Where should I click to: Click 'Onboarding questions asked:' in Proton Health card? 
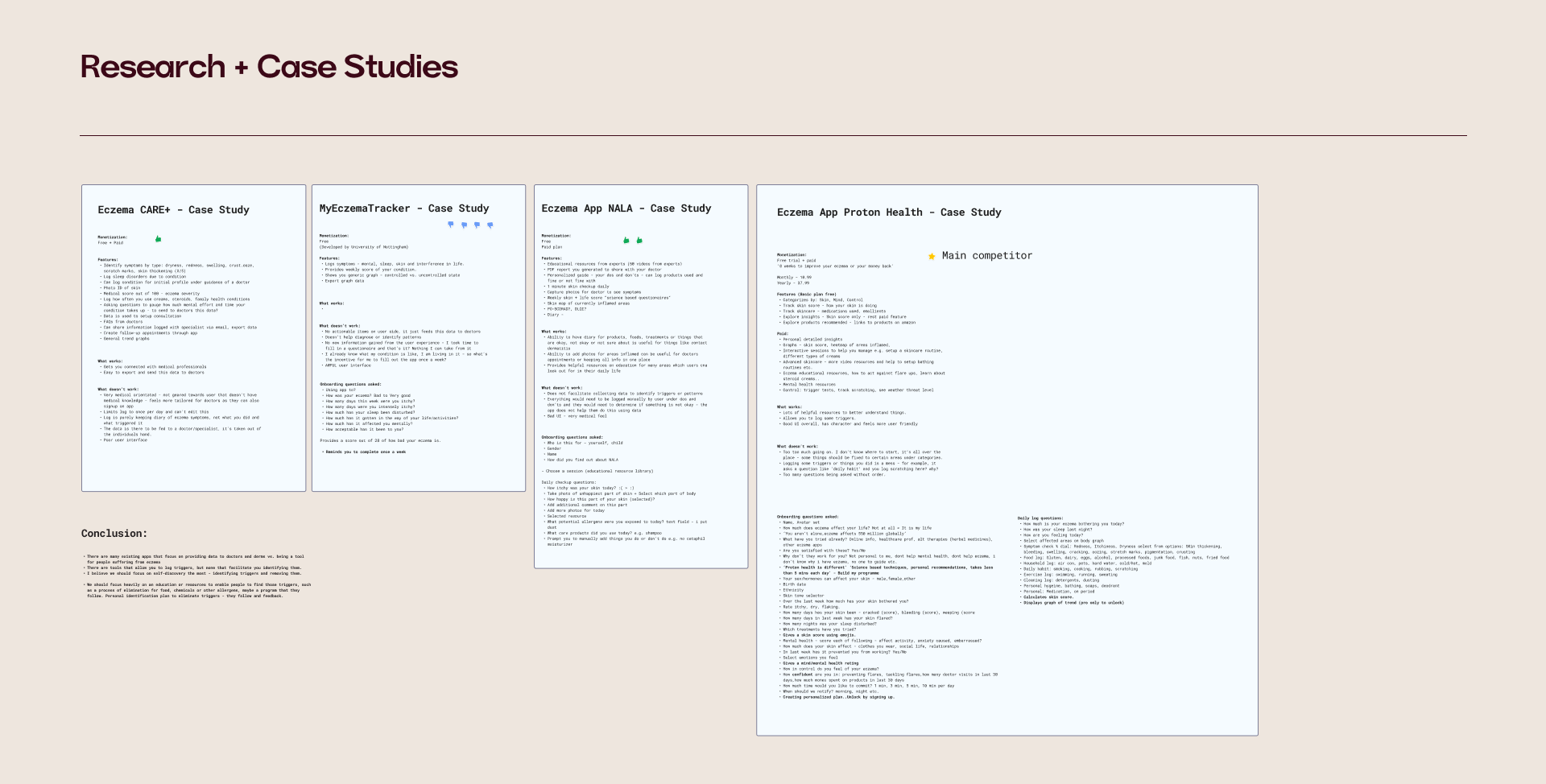808,517
